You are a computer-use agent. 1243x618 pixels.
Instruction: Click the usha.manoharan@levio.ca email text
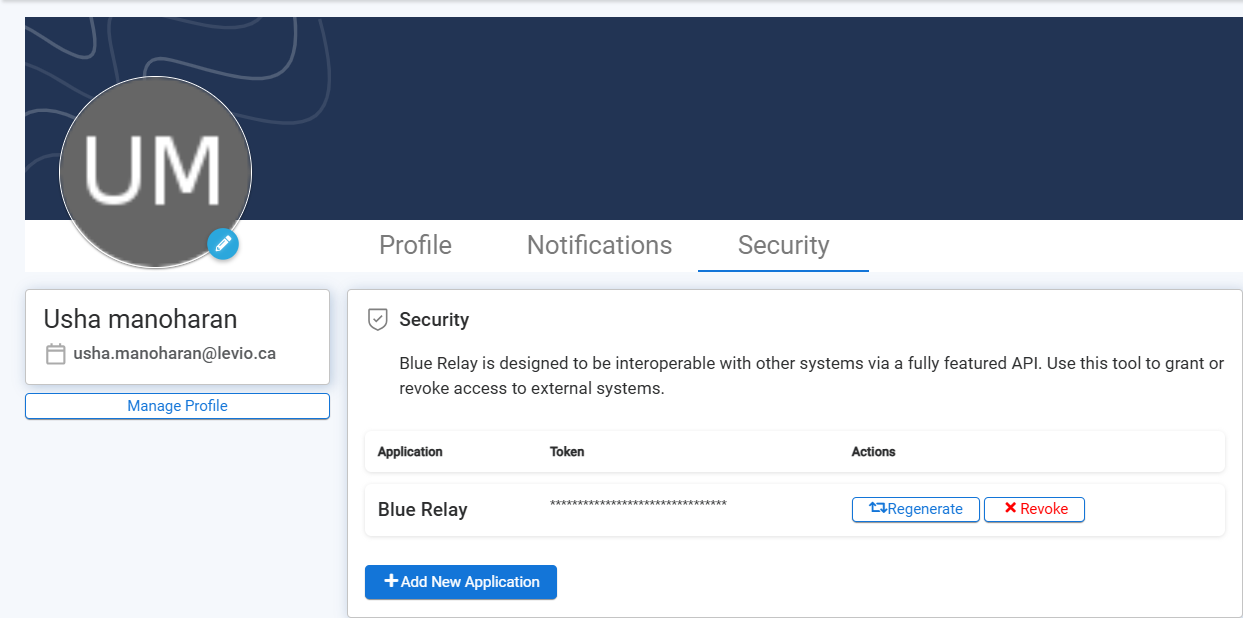click(174, 353)
